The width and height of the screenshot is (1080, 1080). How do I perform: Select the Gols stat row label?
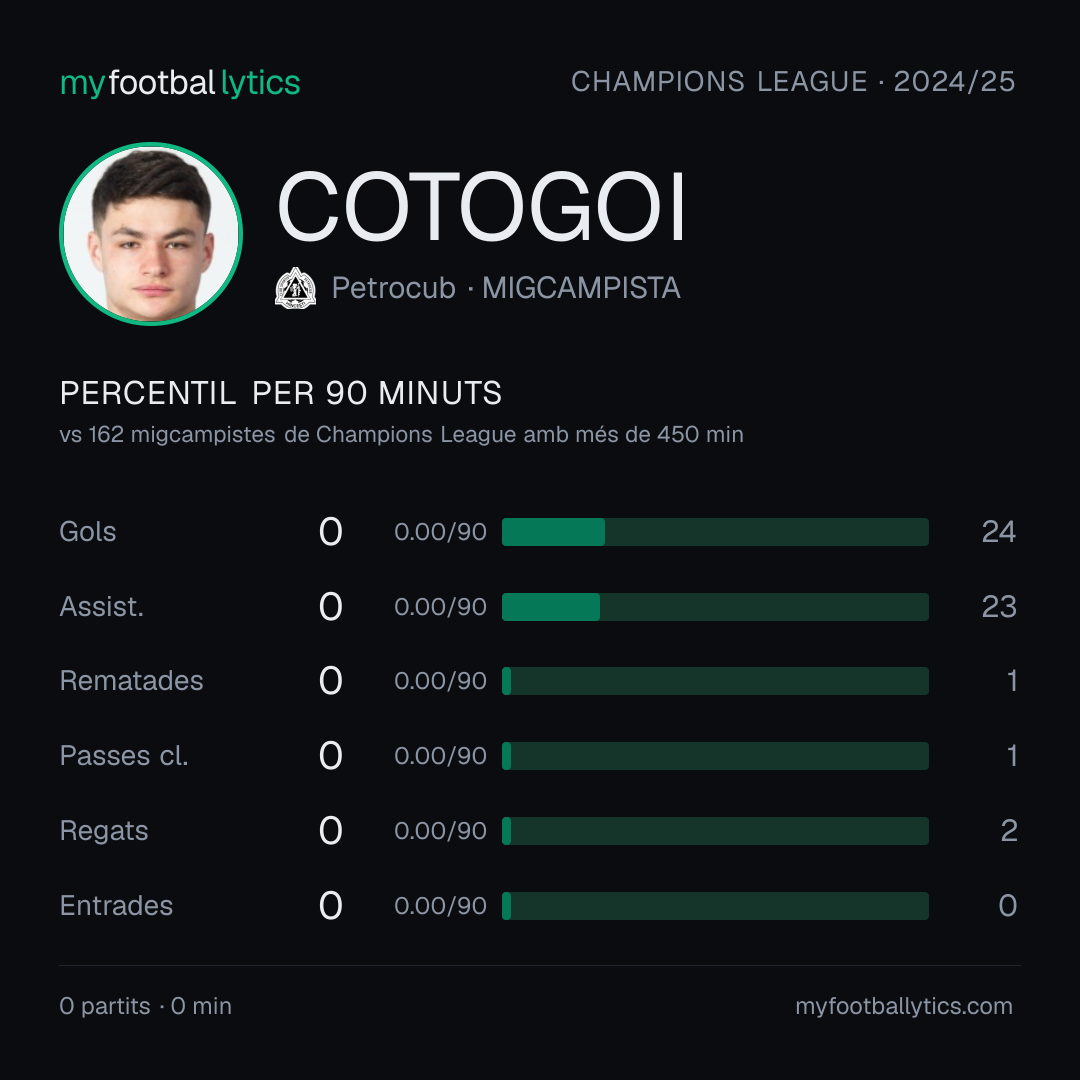coord(87,532)
